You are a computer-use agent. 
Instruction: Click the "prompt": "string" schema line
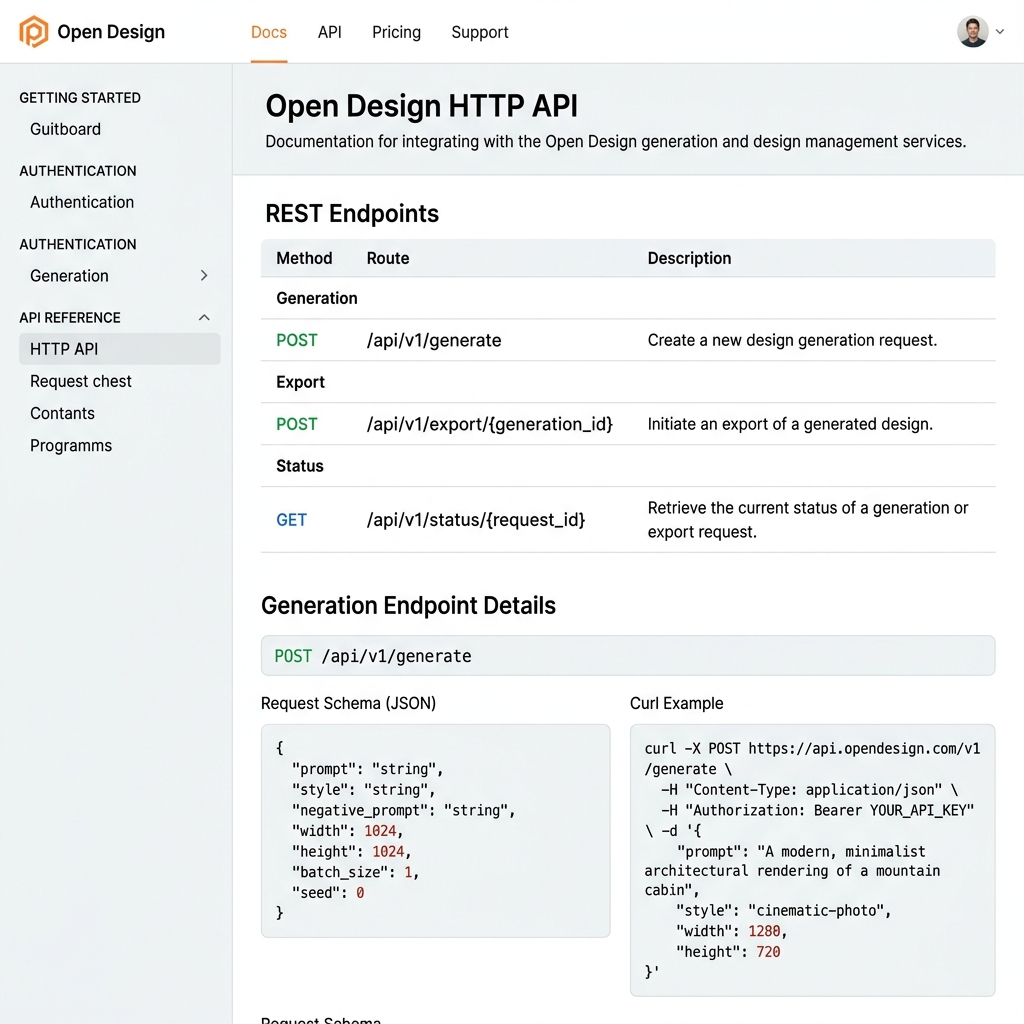pyautogui.click(x=367, y=769)
